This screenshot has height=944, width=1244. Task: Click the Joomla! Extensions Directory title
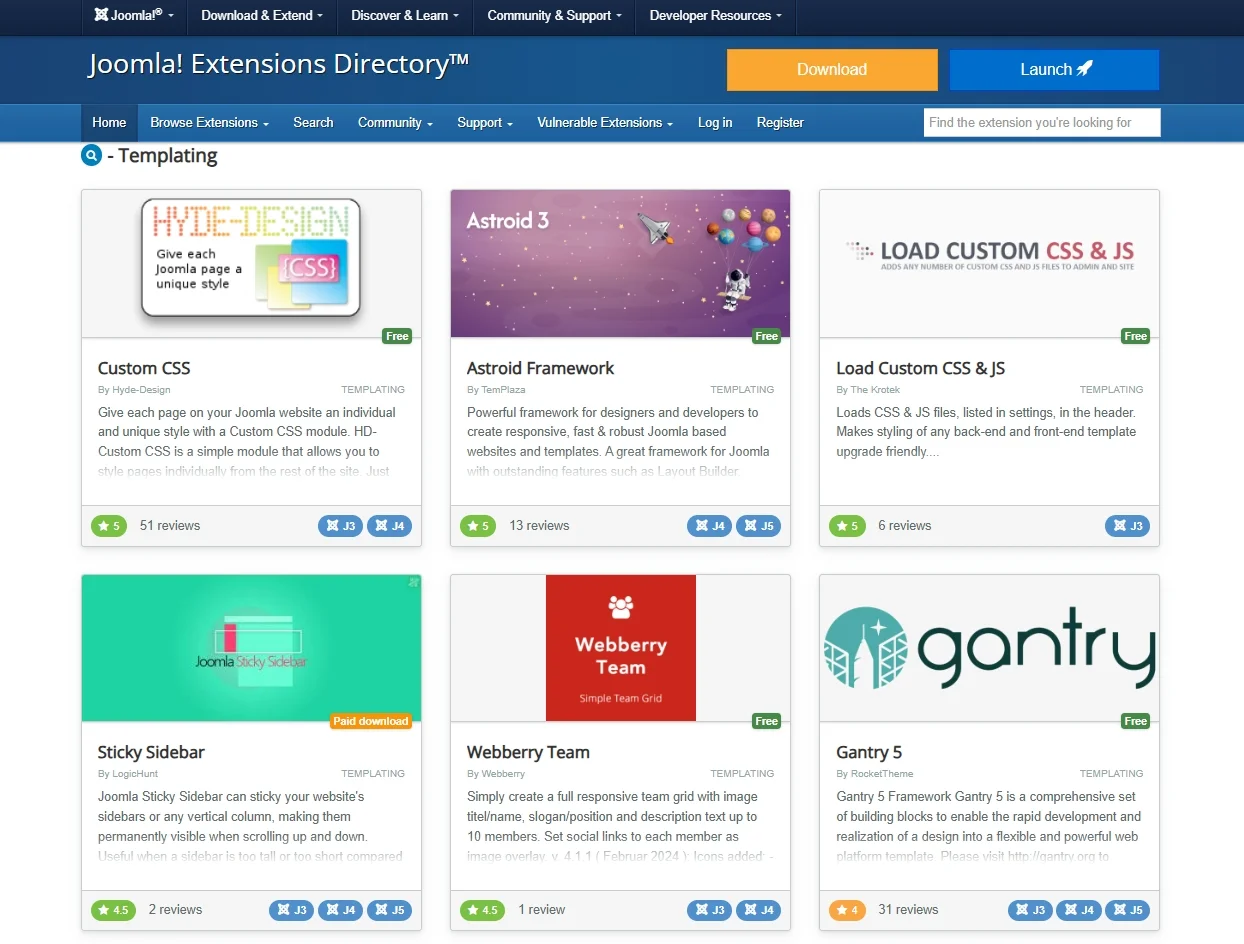coord(278,65)
